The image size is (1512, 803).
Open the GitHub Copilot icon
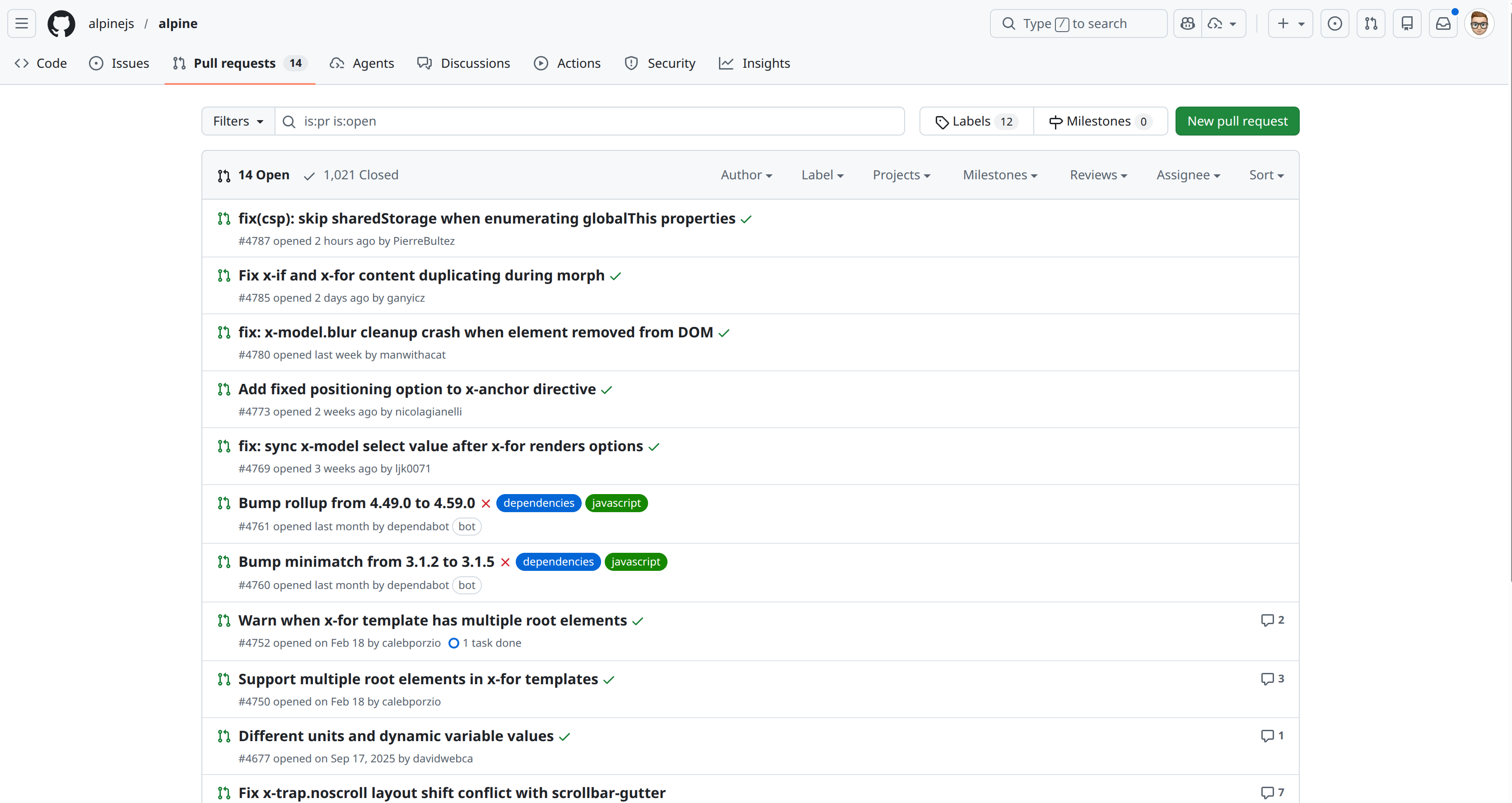pos(1187,23)
